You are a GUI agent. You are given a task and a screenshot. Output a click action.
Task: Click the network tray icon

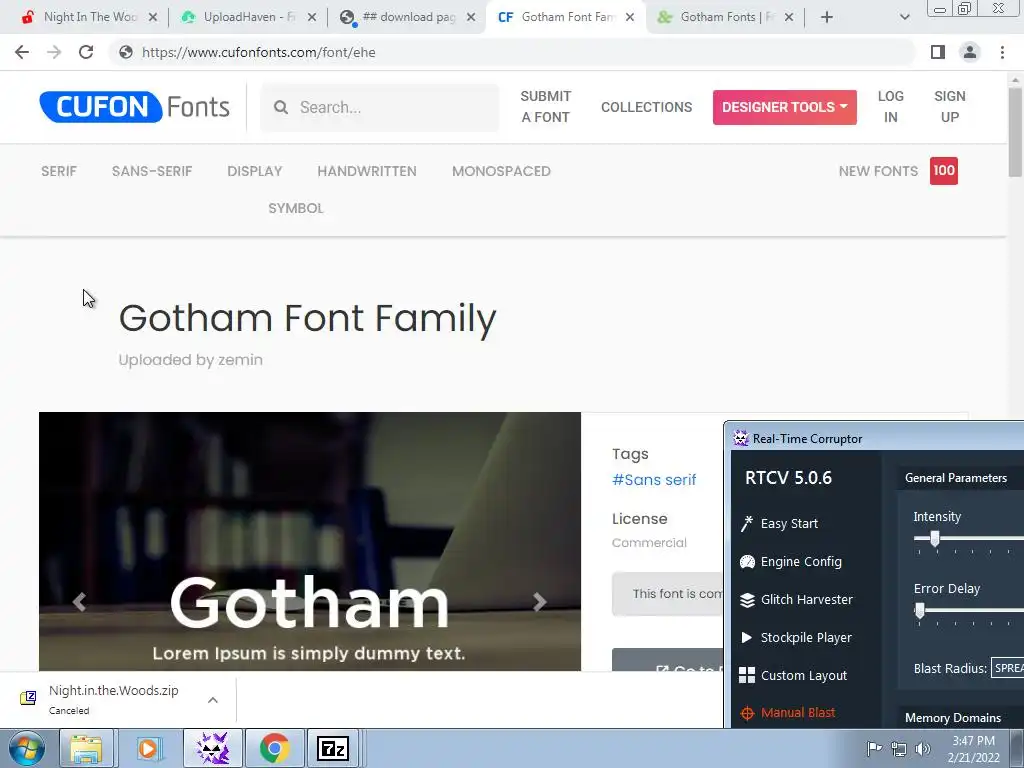click(899, 749)
